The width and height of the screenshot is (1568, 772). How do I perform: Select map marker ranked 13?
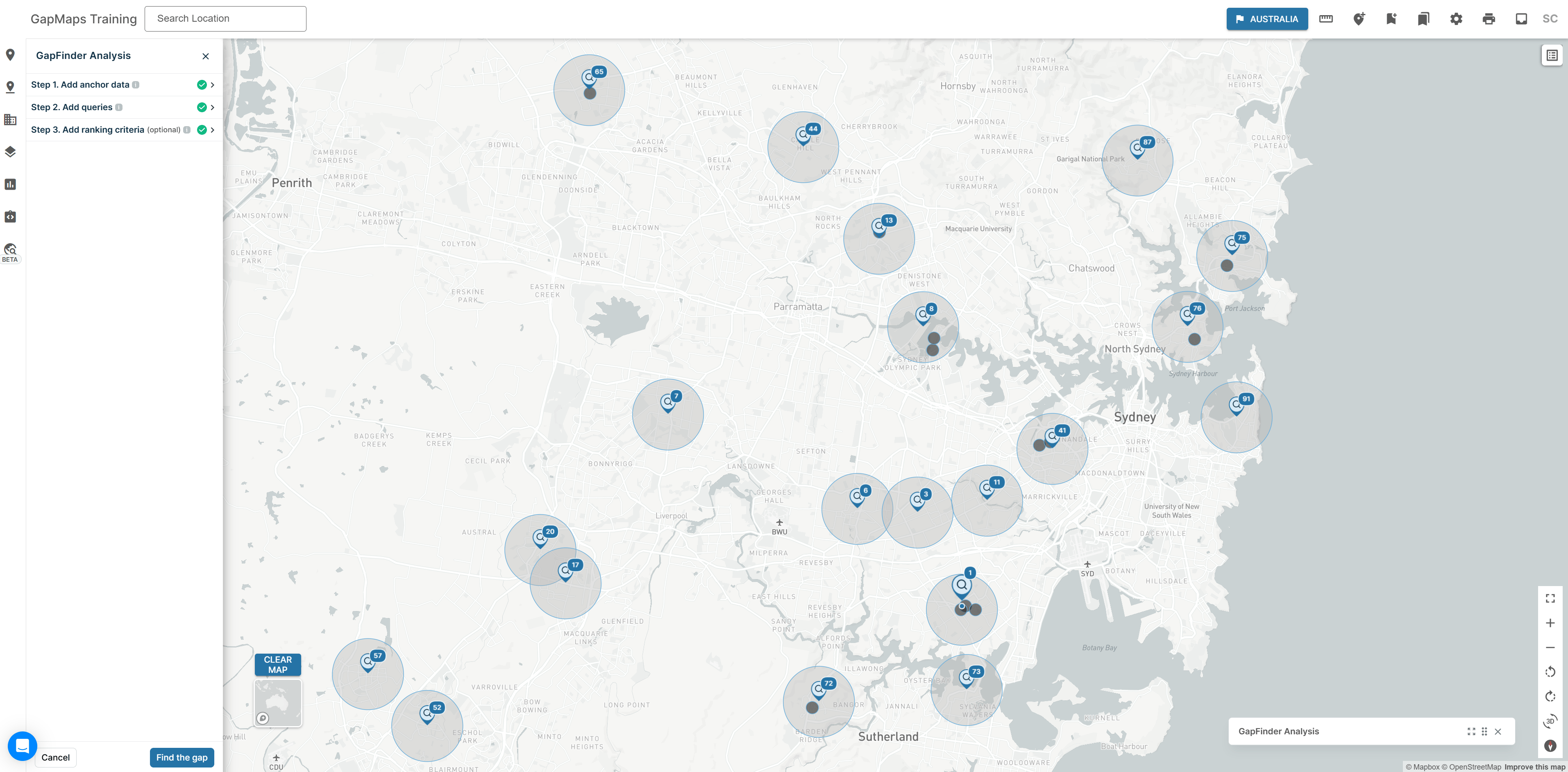(x=878, y=227)
